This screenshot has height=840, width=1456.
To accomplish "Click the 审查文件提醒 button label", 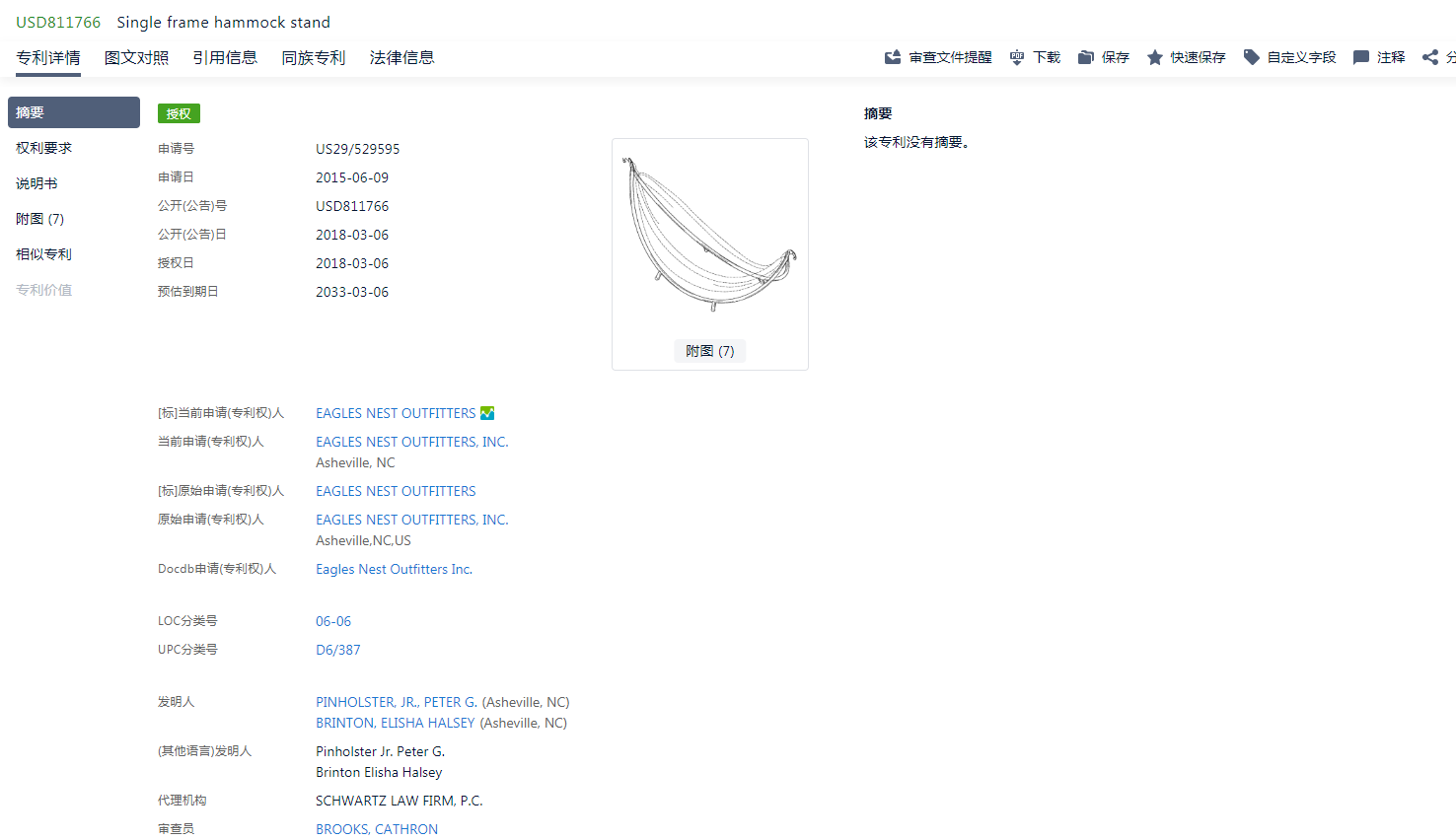I will (x=951, y=57).
